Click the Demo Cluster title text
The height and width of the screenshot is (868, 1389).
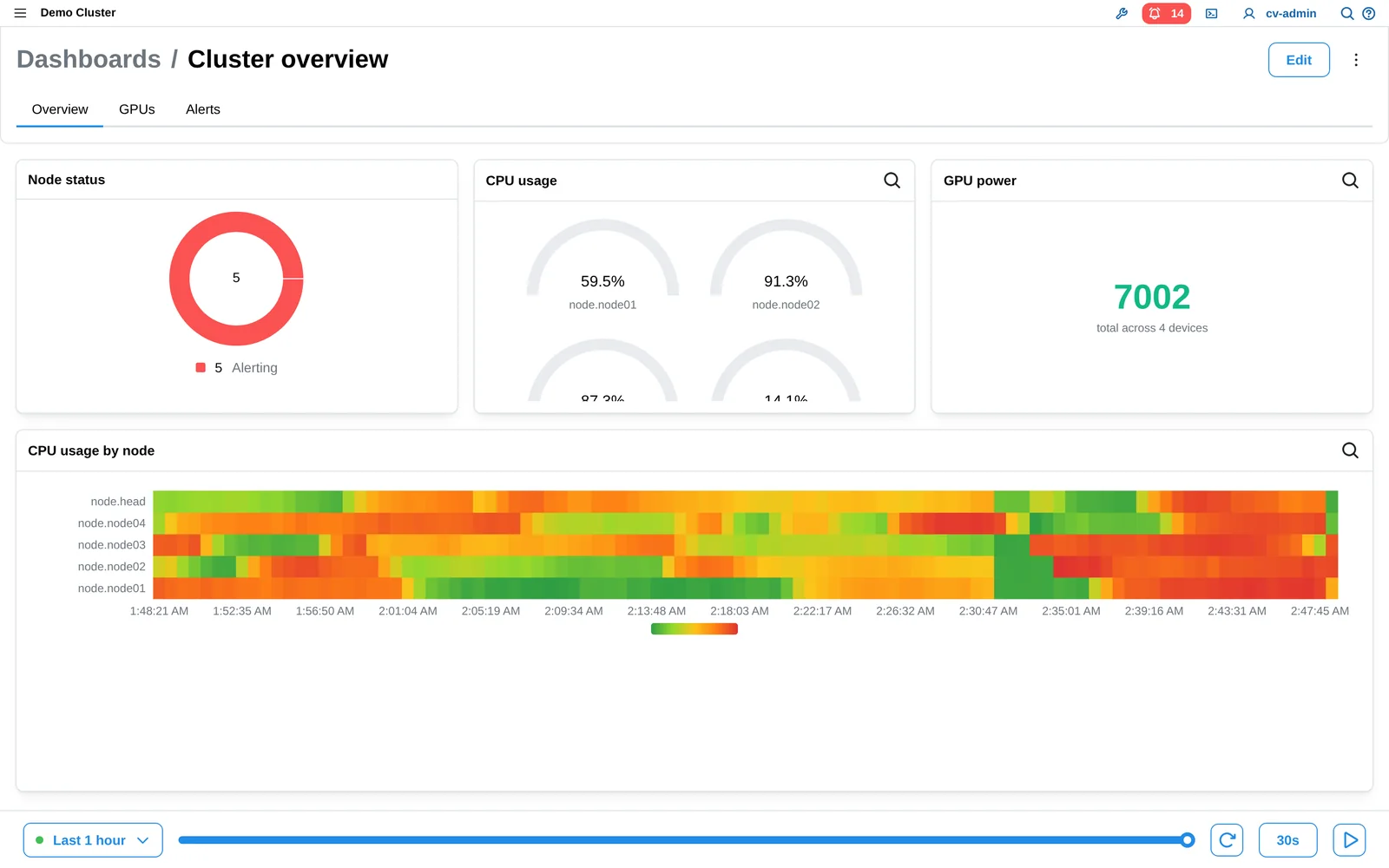click(x=78, y=13)
